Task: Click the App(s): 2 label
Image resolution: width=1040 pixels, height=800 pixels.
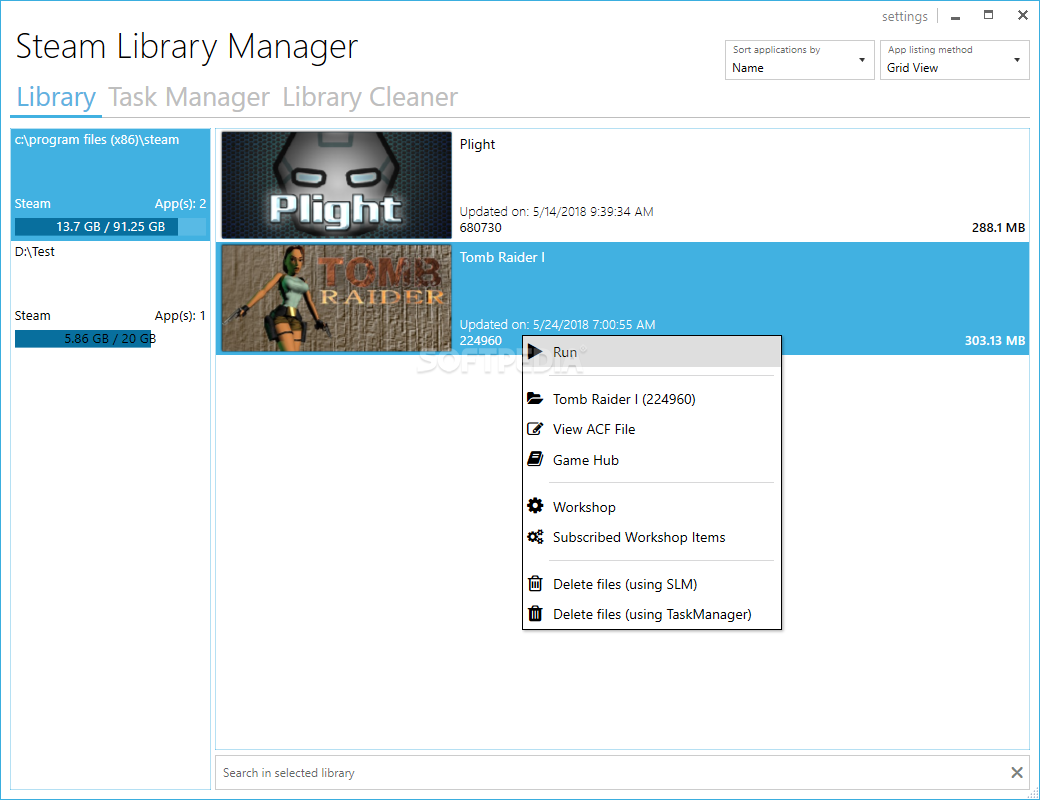Action: click(180, 204)
